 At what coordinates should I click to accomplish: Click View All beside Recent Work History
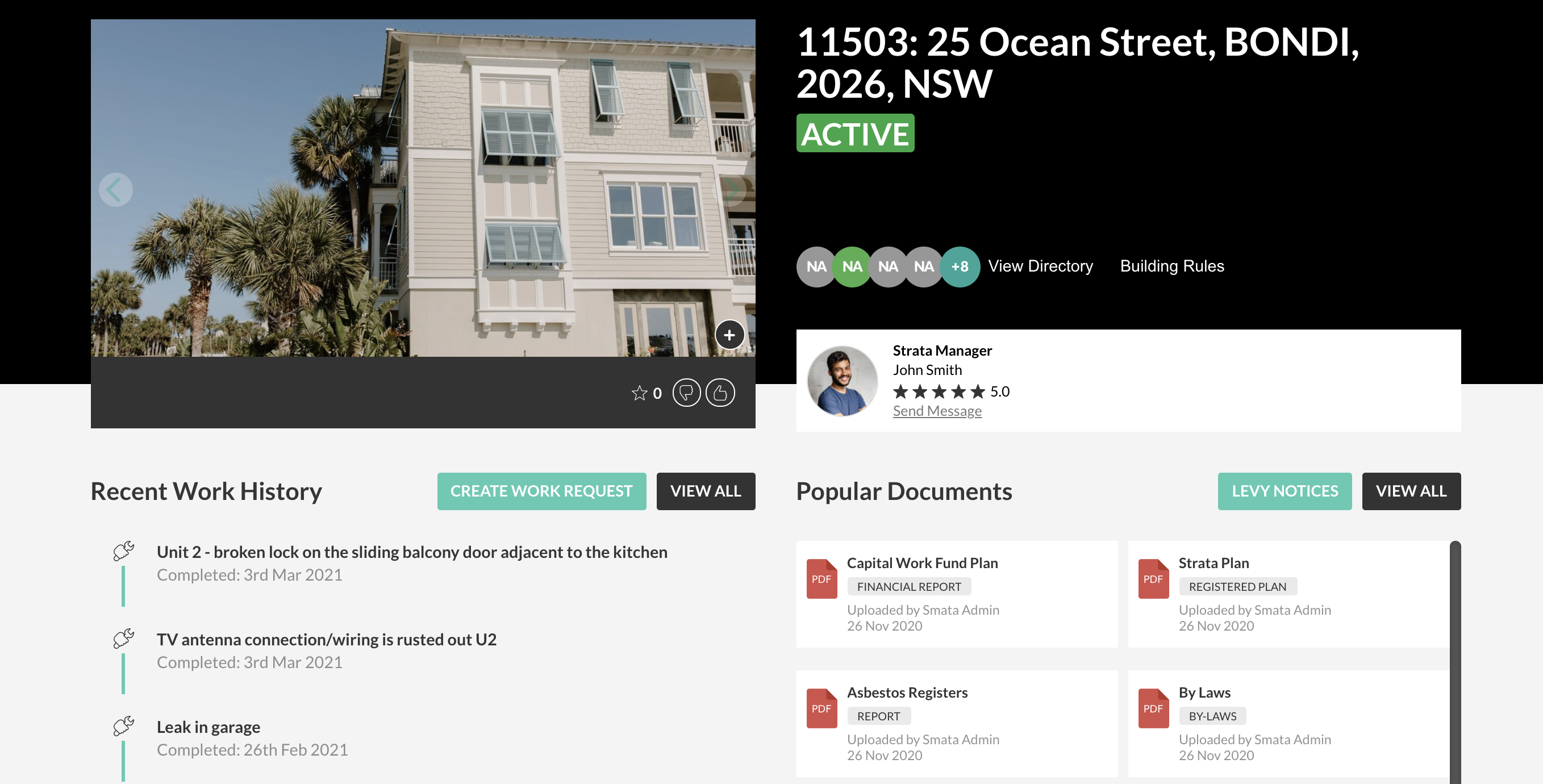click(x=705, y=491)
